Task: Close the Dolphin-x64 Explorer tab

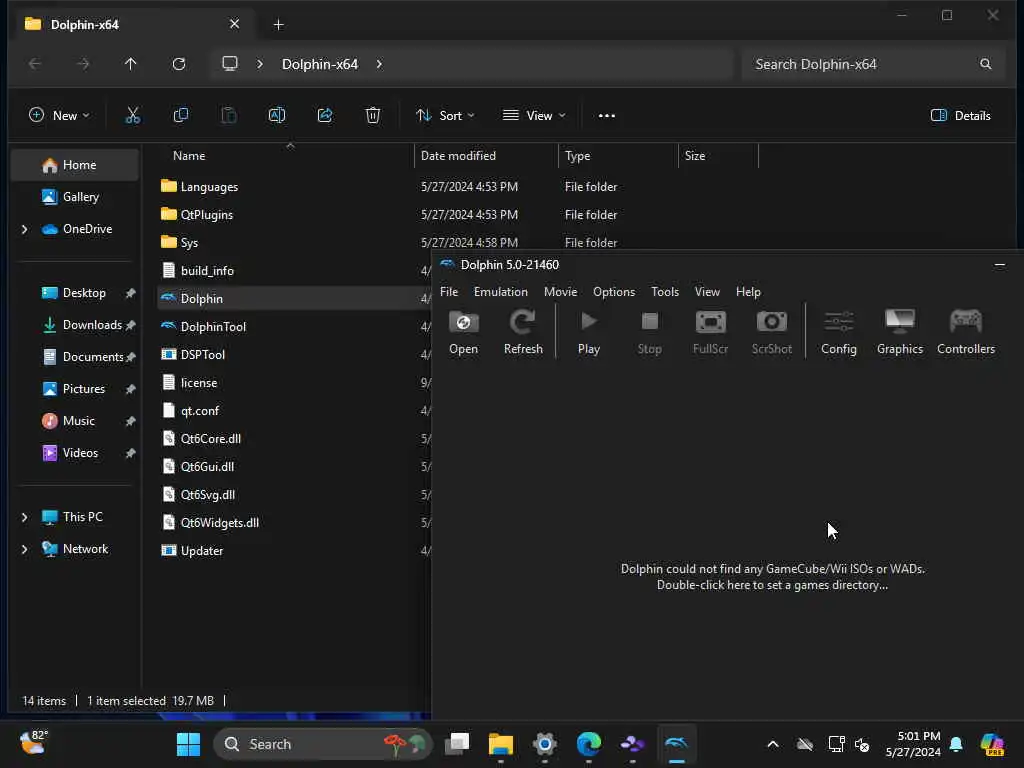Action: point(234,24)
